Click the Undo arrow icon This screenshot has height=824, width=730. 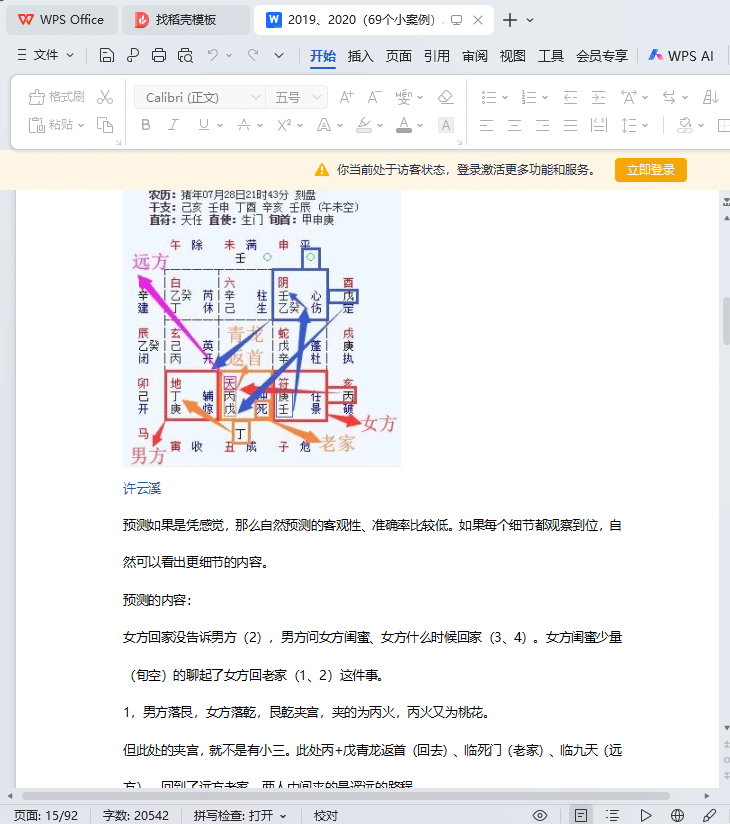[212, 55]
